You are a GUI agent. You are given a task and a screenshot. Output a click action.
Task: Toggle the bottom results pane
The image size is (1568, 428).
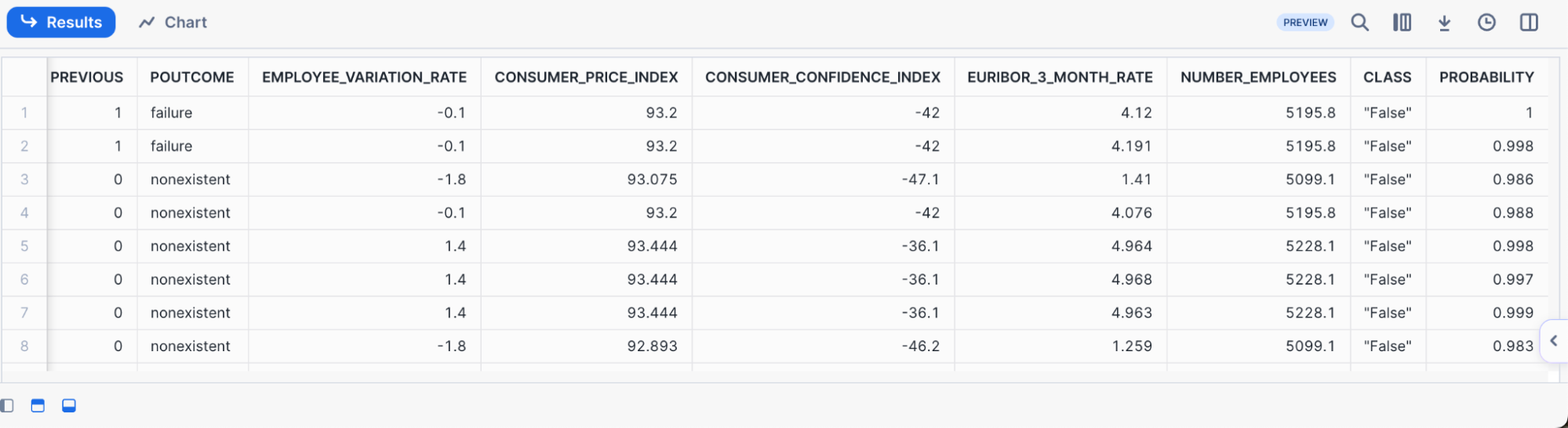(x=69, y=405)
